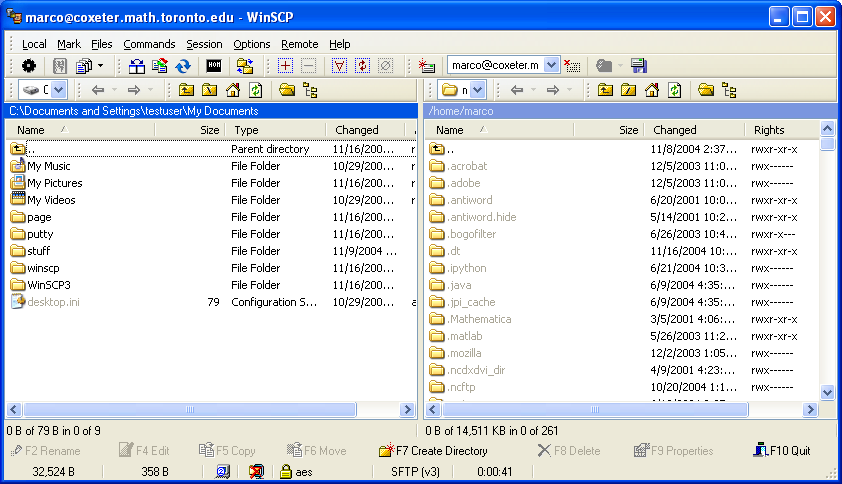Click F8 Delete button
This screenshot has height=484, width=842.
click(569, 451)
